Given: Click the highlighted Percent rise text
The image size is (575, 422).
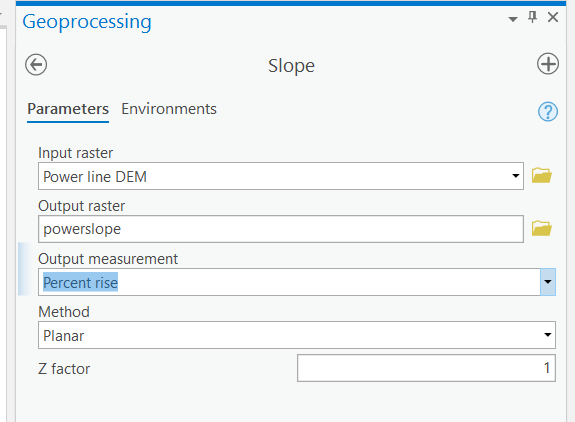Looking at the screenshot, I should (x=80, y=282).
